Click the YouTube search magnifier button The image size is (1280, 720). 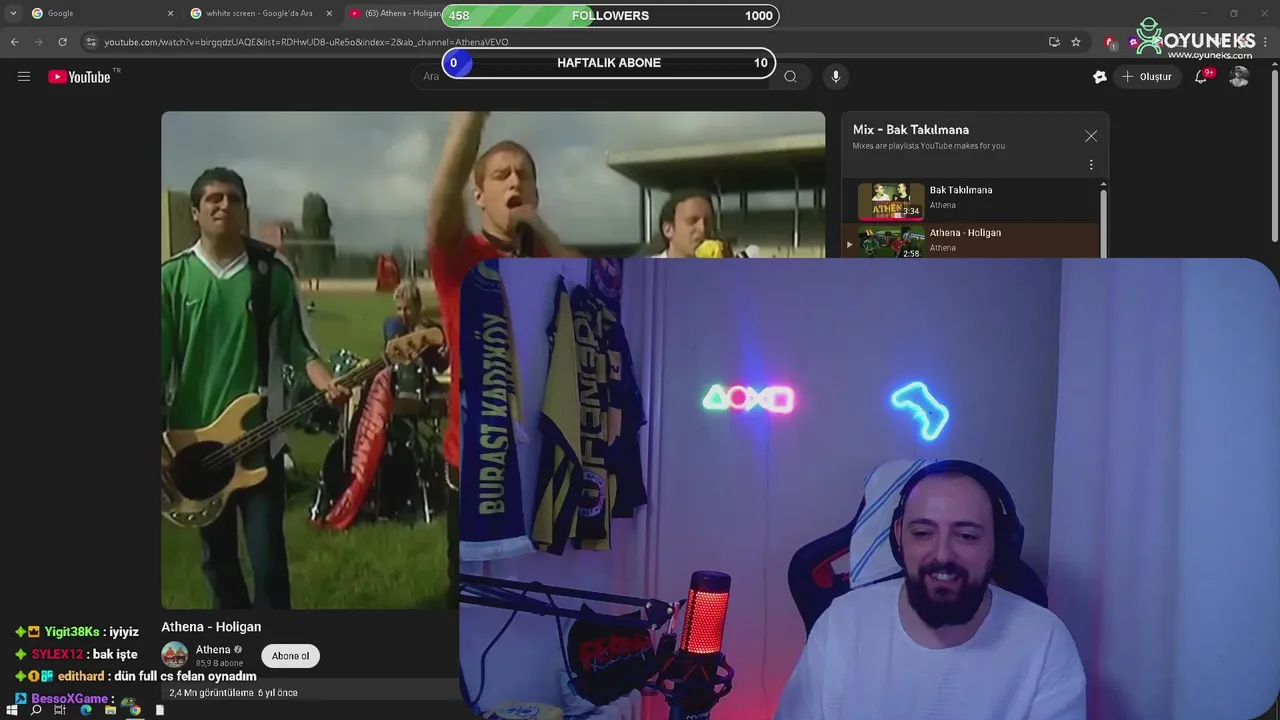pyautogui.click(x=790, y=76)
